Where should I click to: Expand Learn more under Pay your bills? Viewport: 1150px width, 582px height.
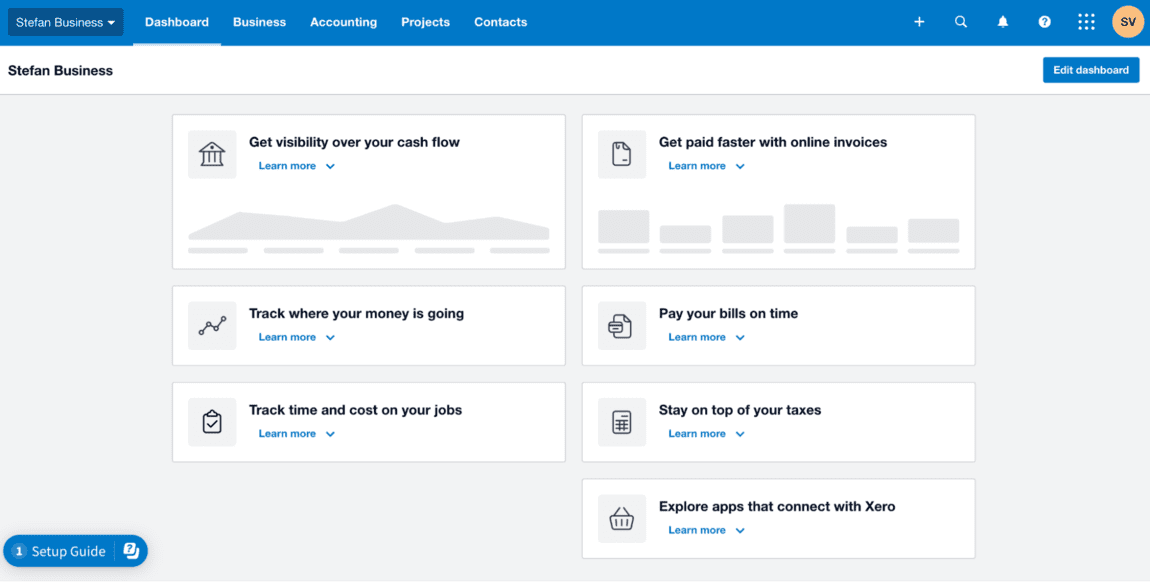click(706, 337)
